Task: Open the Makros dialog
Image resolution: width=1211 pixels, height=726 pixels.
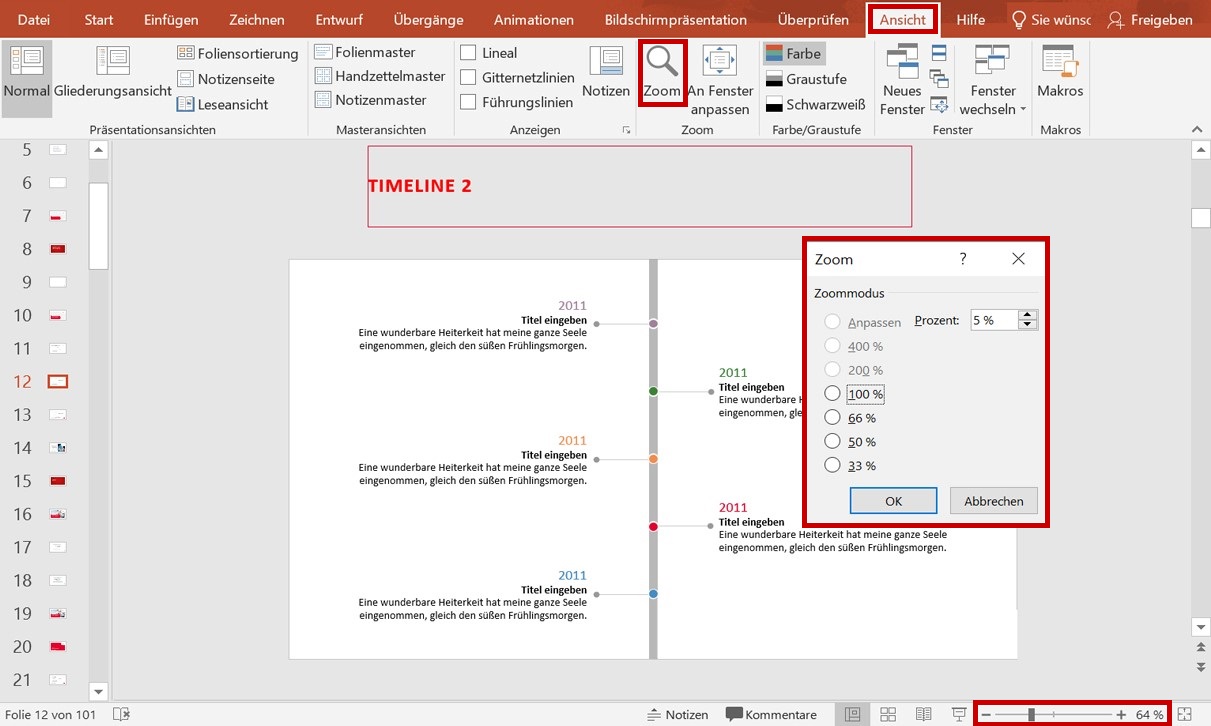Action: pos(1060,73)
